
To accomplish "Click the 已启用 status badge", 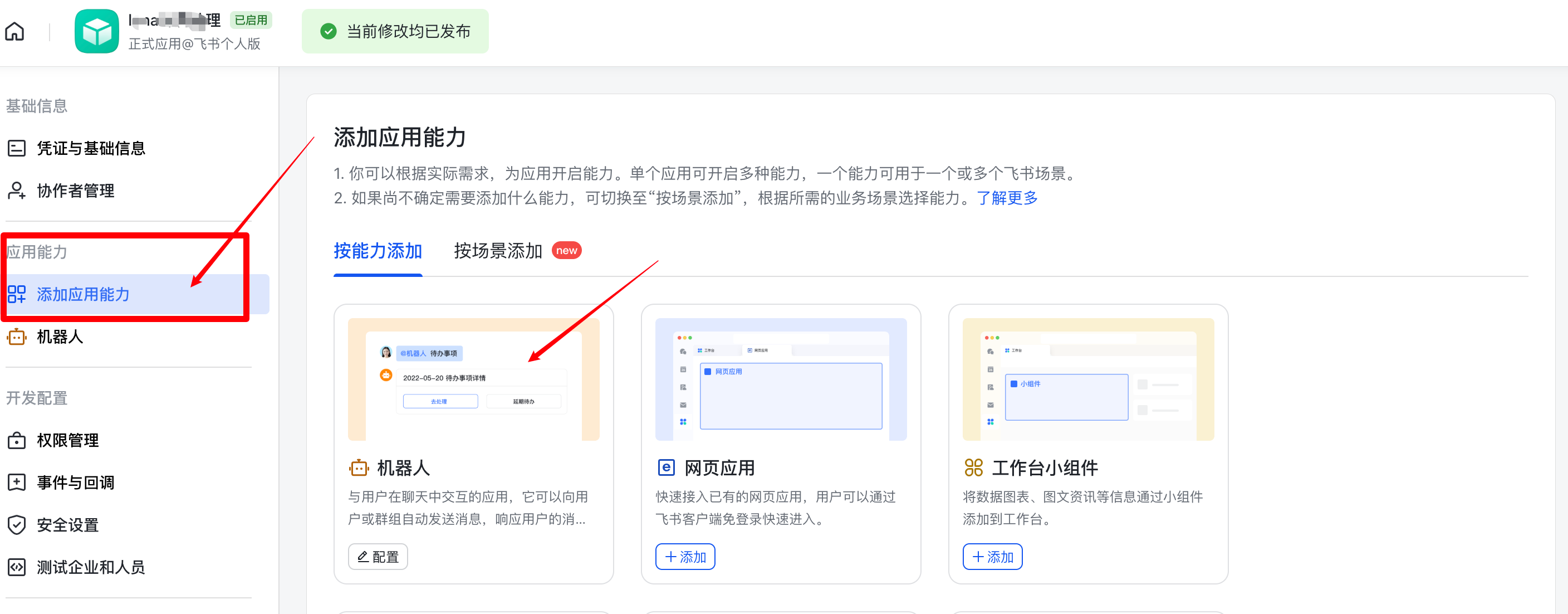I will coord(251,20).
